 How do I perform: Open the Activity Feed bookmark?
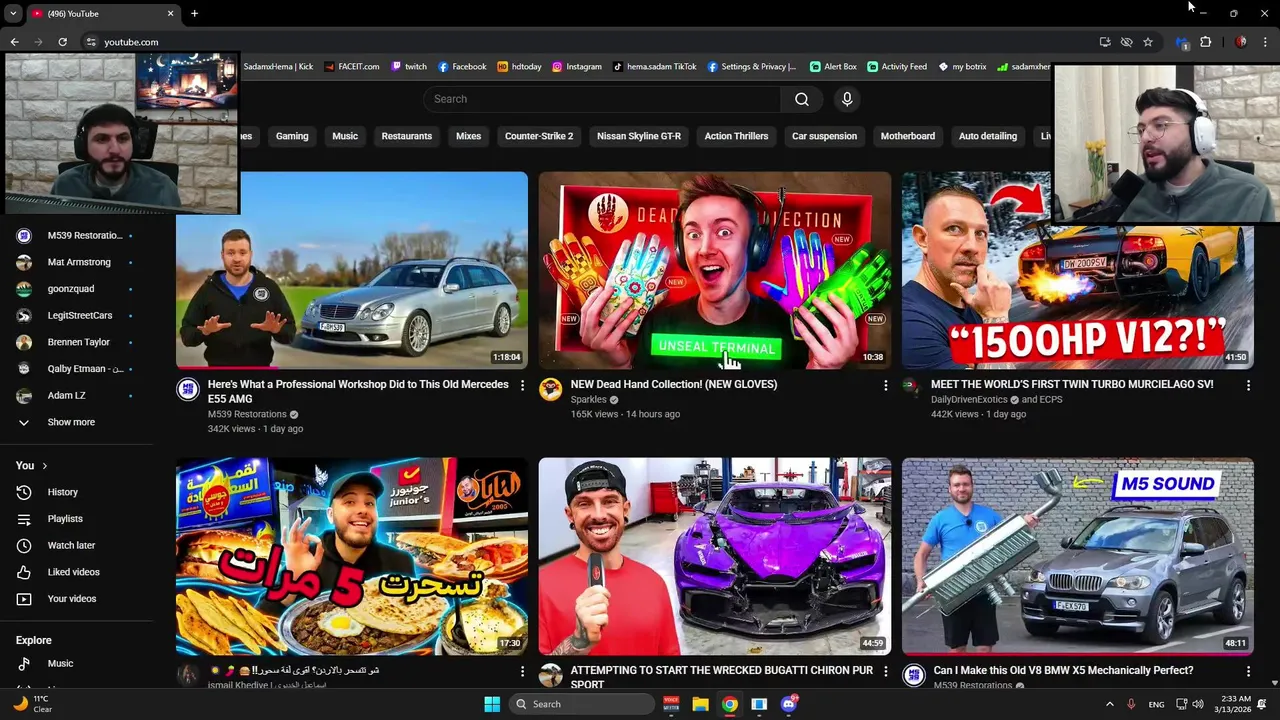click(897, 67)
